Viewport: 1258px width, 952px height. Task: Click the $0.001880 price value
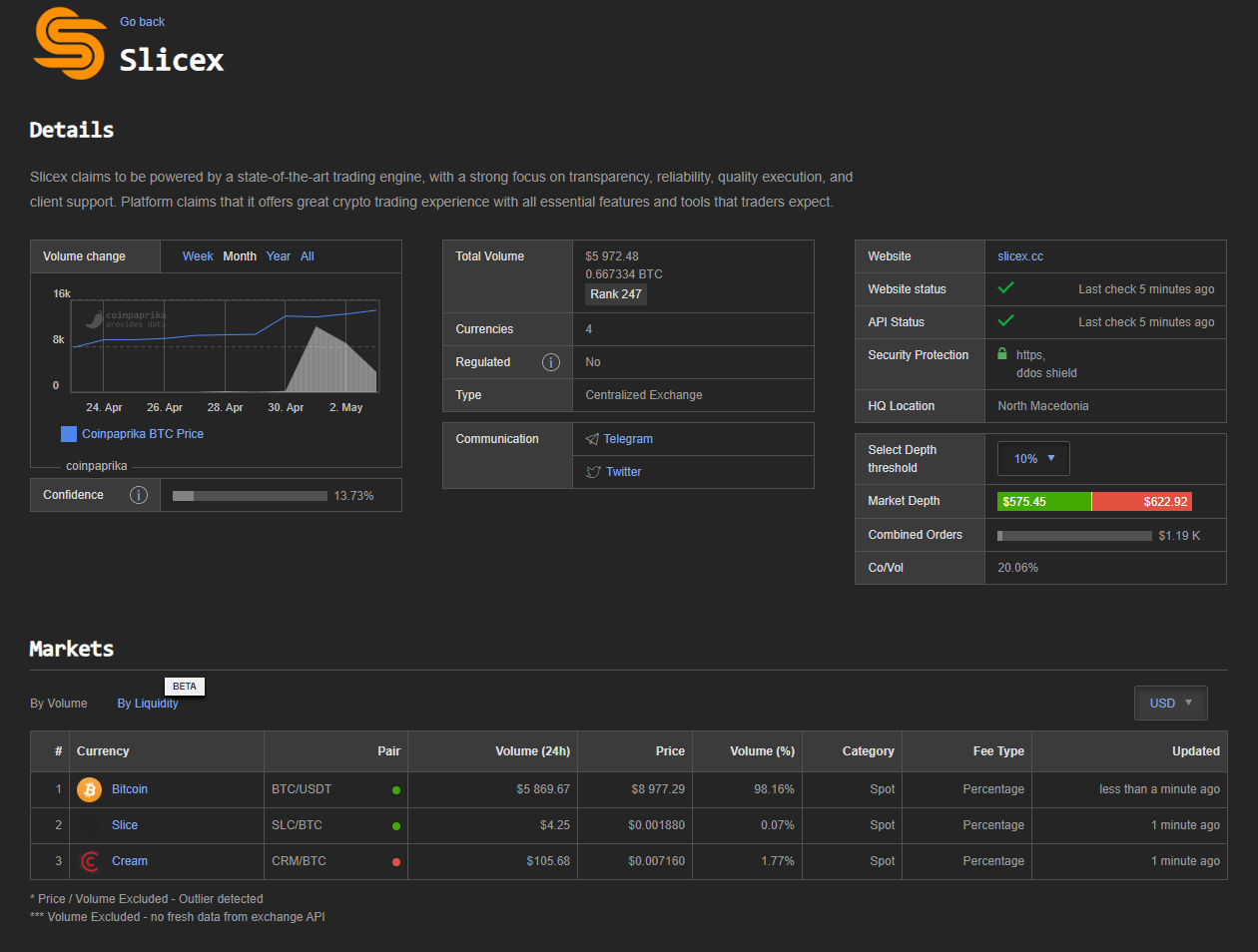coord(657,825)
